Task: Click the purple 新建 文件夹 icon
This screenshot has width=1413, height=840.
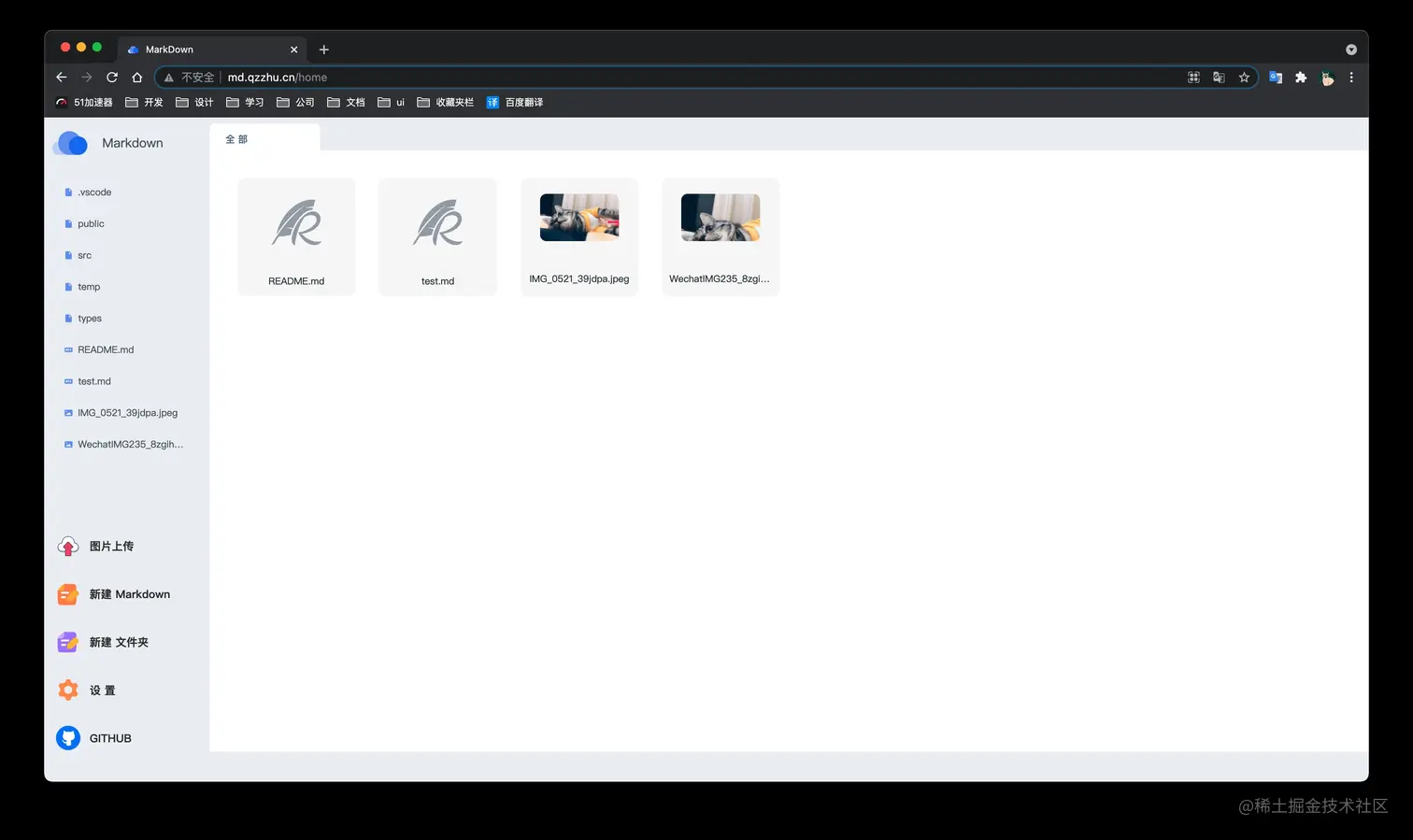Action: [68, 642]
